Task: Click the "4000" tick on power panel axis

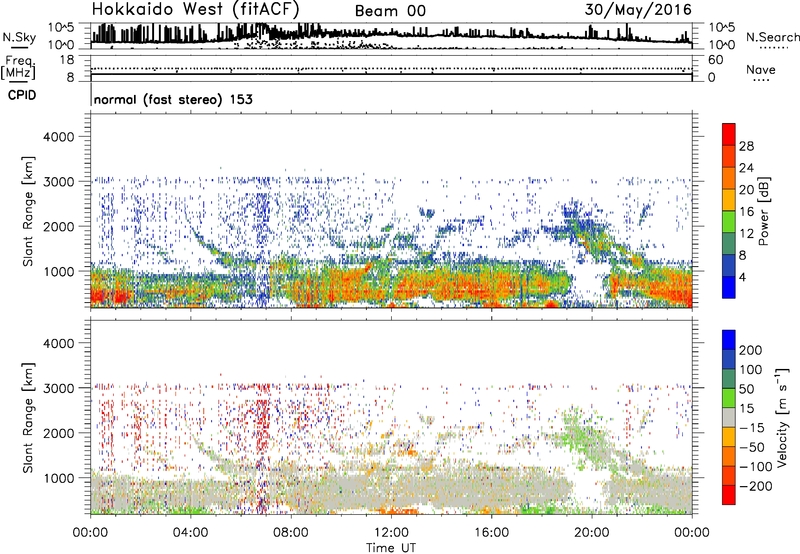Action: [58, 137]
